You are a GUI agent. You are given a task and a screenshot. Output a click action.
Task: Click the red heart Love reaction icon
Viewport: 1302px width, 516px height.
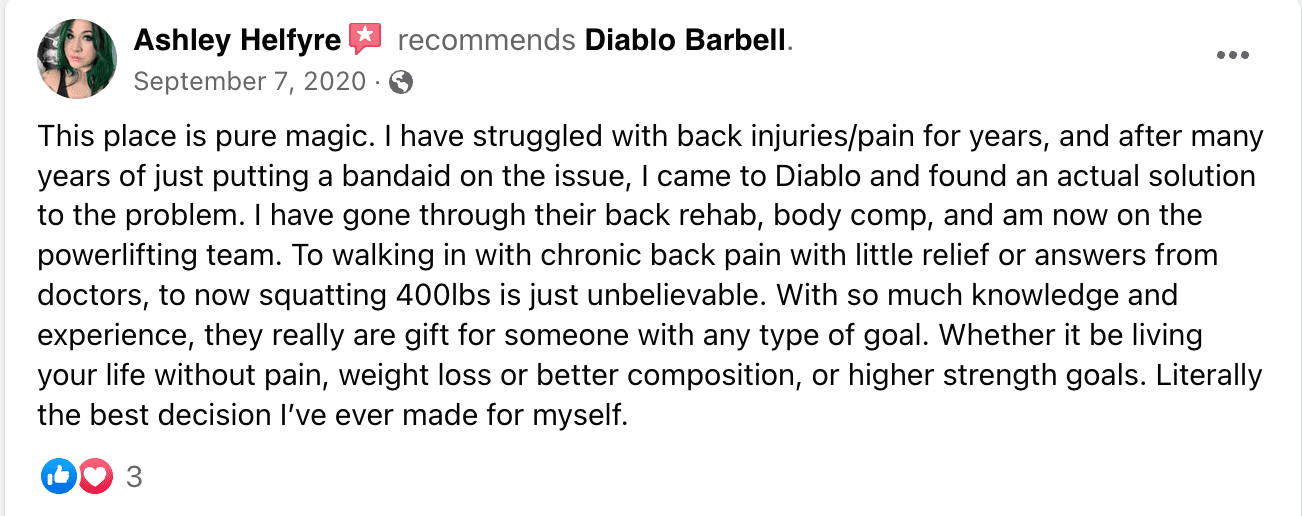point(96,477)
